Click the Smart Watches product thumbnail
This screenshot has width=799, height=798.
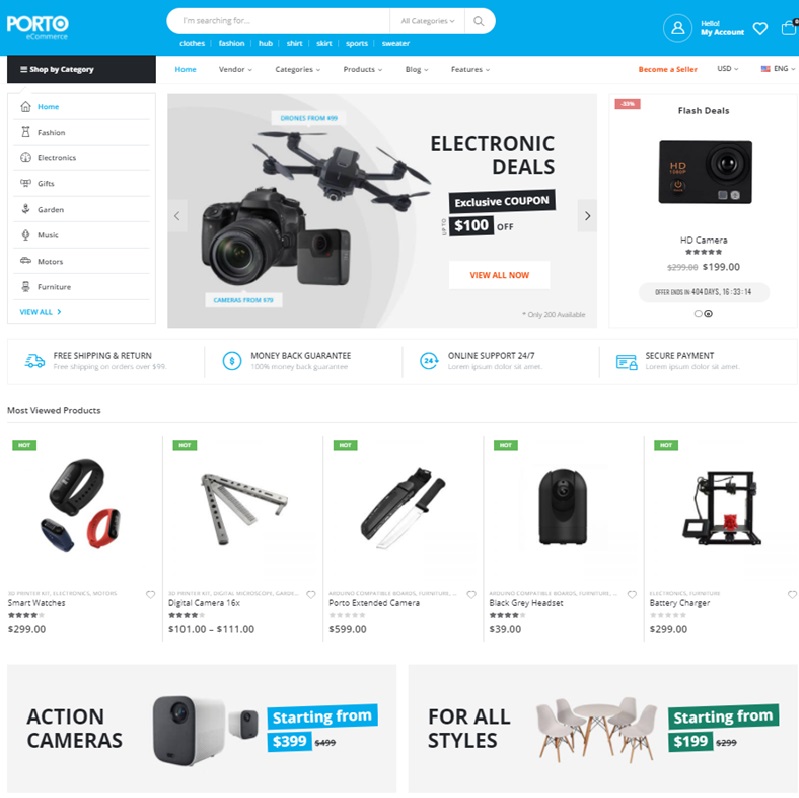[x=81, y=506]
